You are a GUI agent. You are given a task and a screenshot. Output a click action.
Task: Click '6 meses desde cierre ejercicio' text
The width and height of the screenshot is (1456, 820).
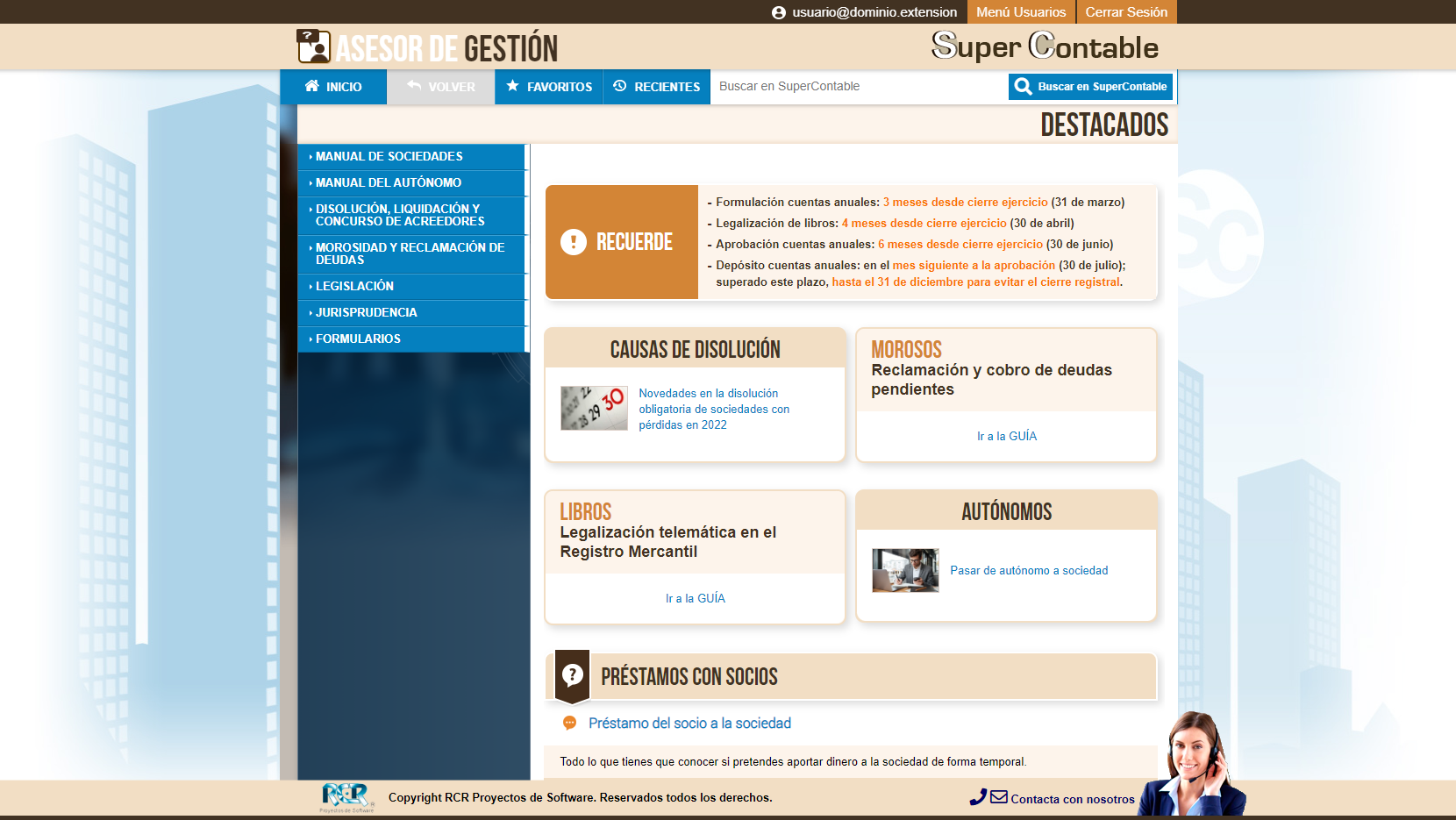(960, 244)
